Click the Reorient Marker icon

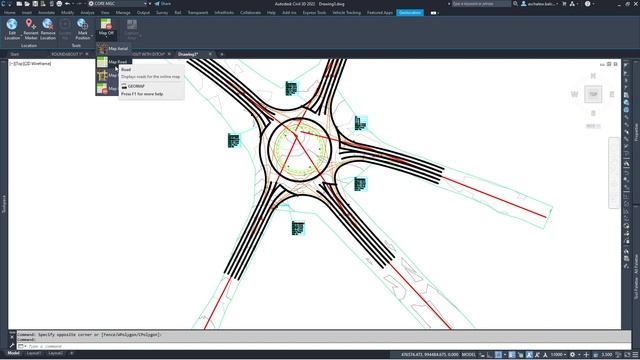pyautogui.click(x=31, y=24)
